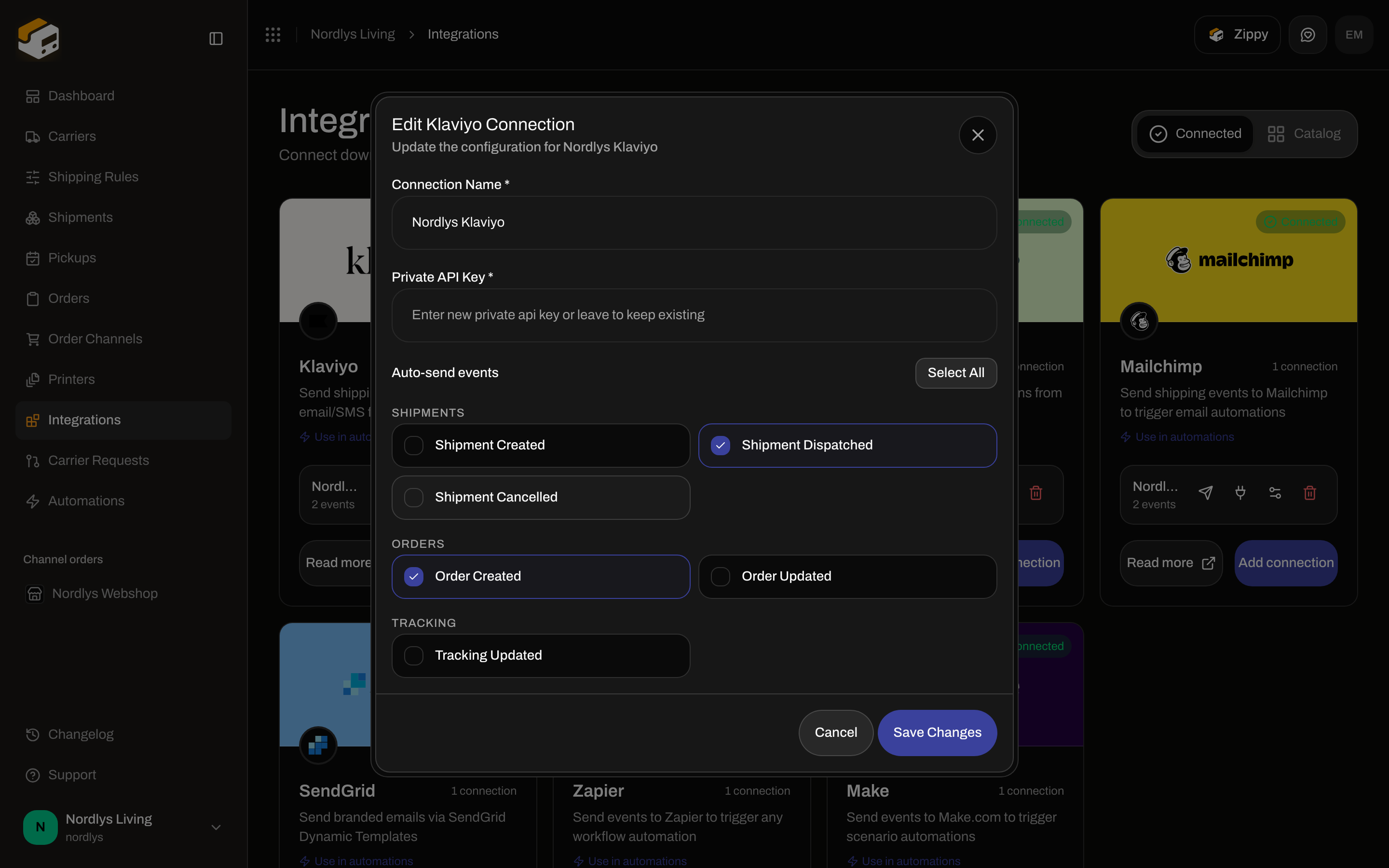Edit the Connection Name field
Viewport: 1389px width, 868px height.
694,223
